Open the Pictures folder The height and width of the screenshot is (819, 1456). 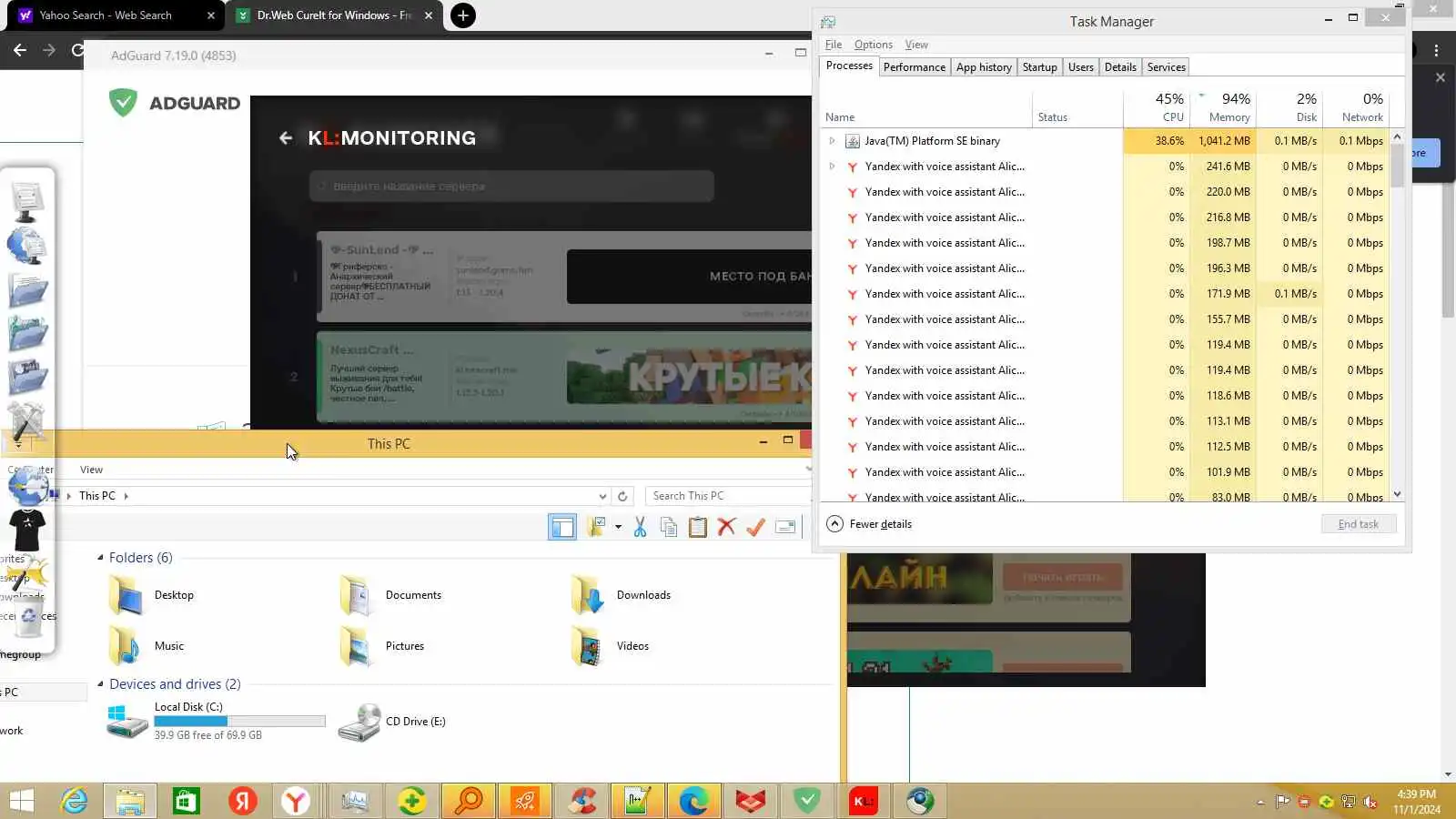coord(381,646)
